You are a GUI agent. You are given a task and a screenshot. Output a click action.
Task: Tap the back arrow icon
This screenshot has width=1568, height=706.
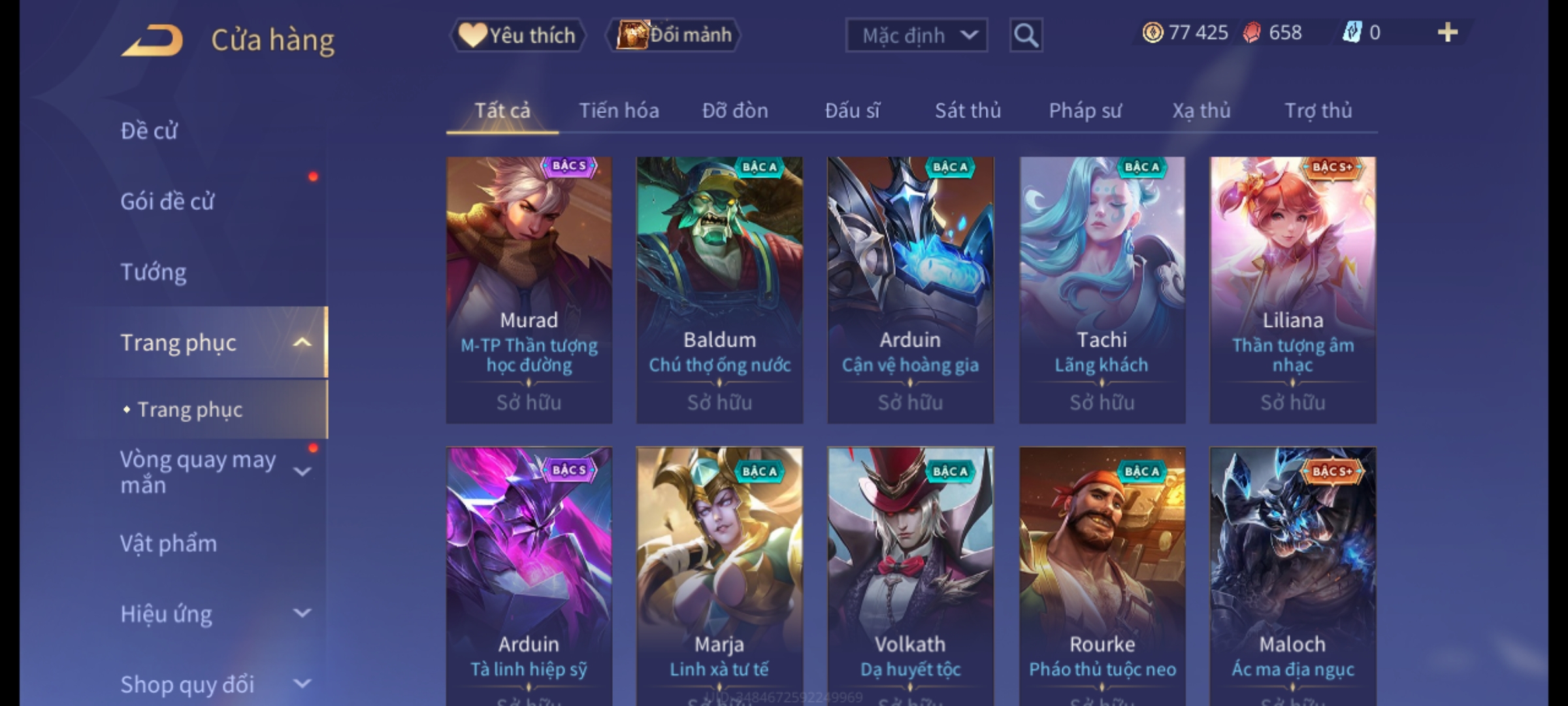(152, 41)
